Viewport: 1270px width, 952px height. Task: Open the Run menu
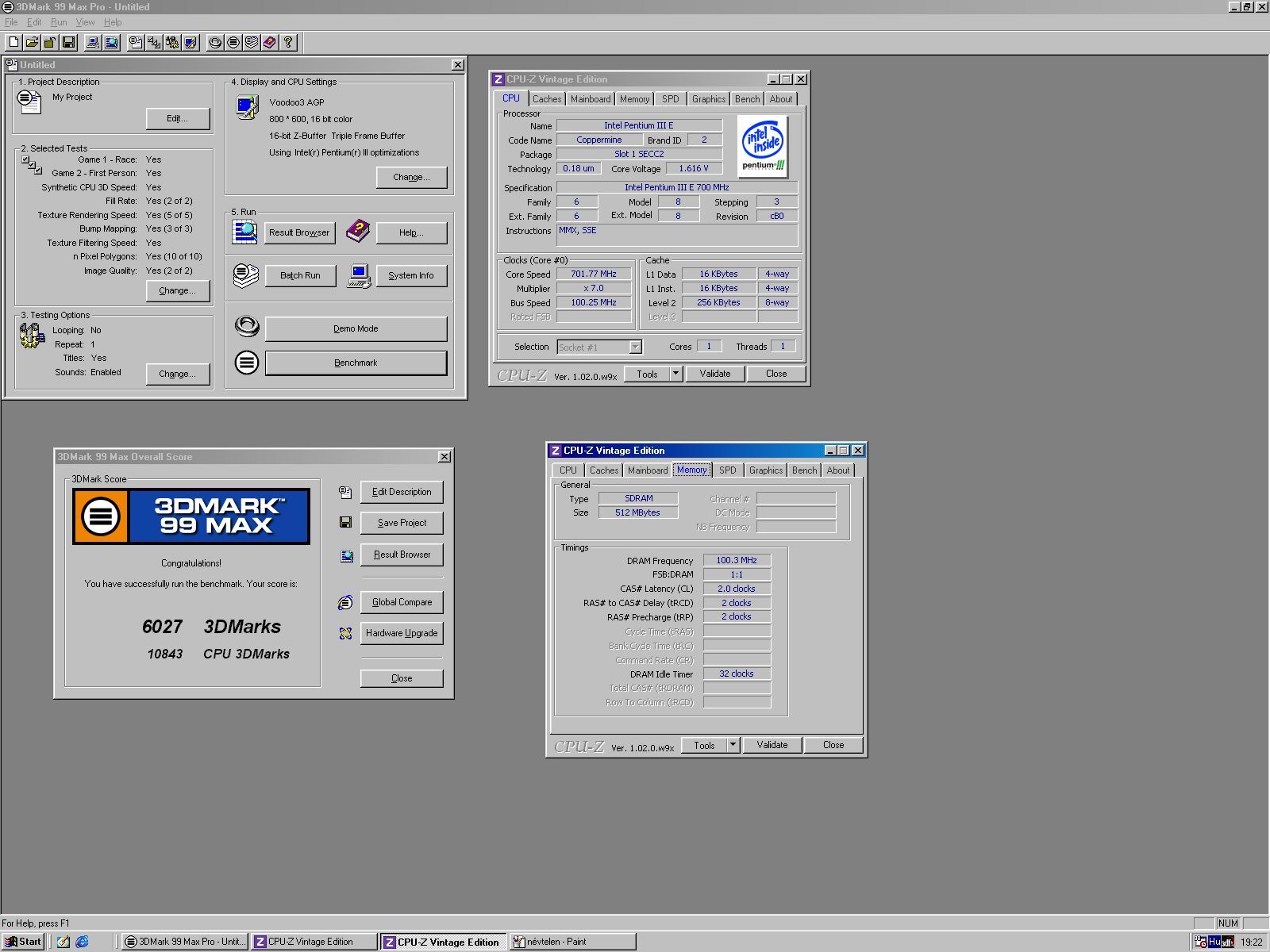(x=59, y=22)
